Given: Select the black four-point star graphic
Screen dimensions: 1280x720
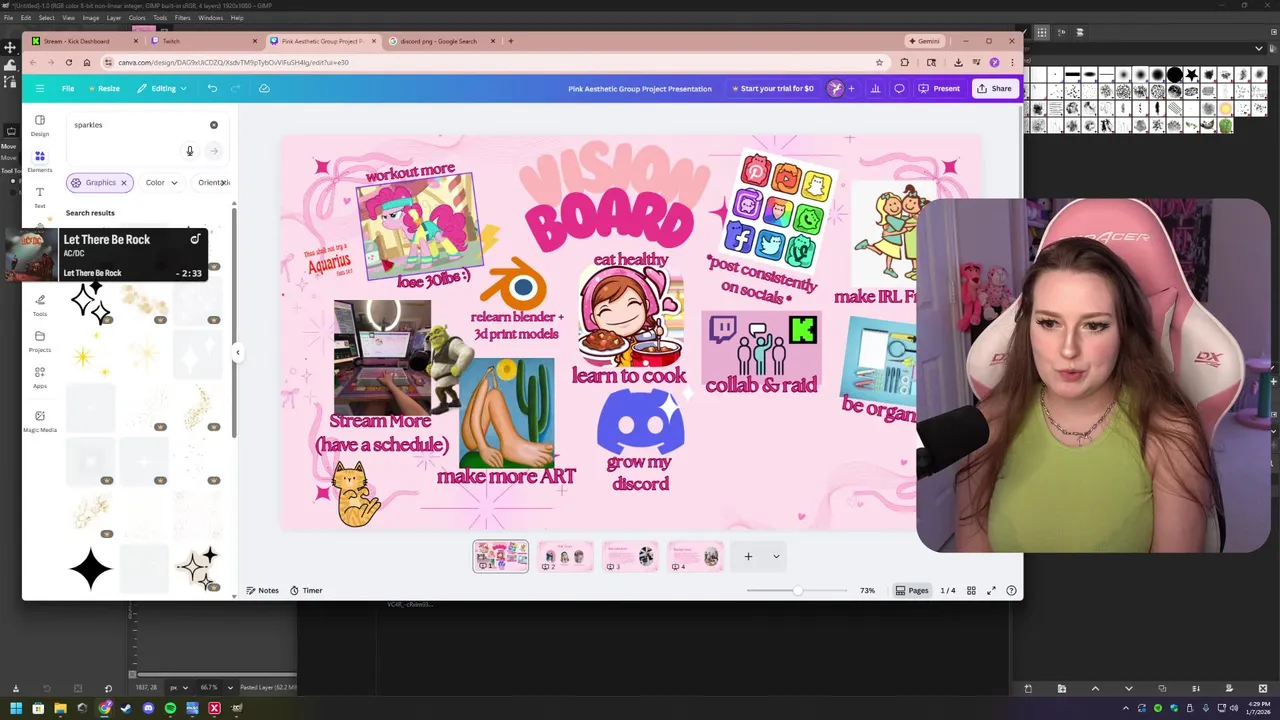Looking at the screenshot, I should [90, 569].
